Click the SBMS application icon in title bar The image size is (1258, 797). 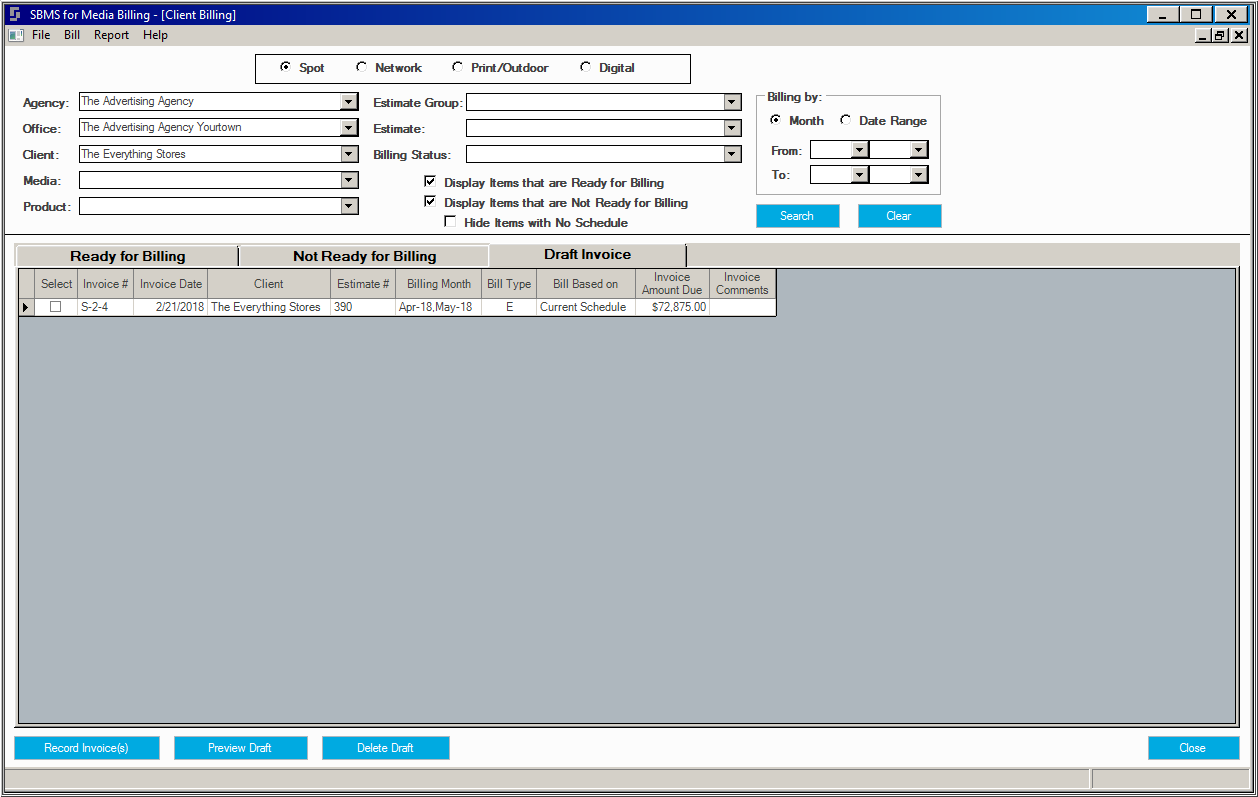pyautogui.click(x=14, y=15)
